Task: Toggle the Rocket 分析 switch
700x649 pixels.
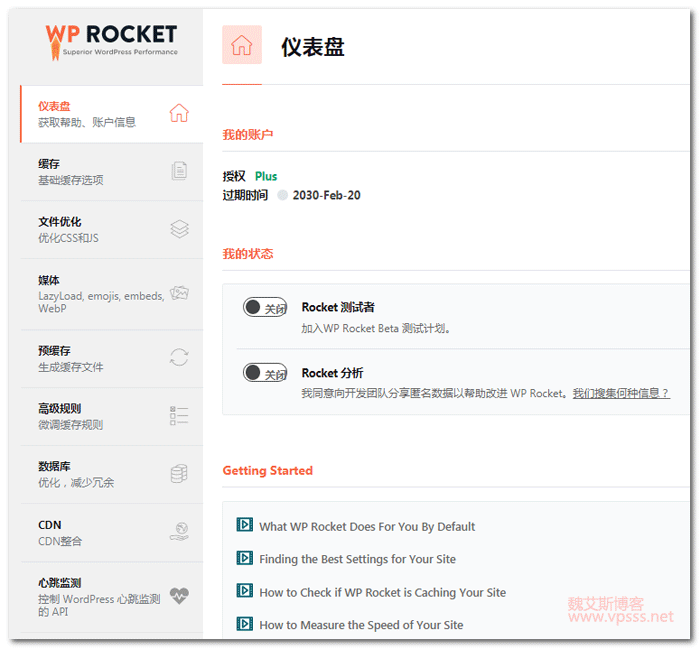Action: coord(265,373)
